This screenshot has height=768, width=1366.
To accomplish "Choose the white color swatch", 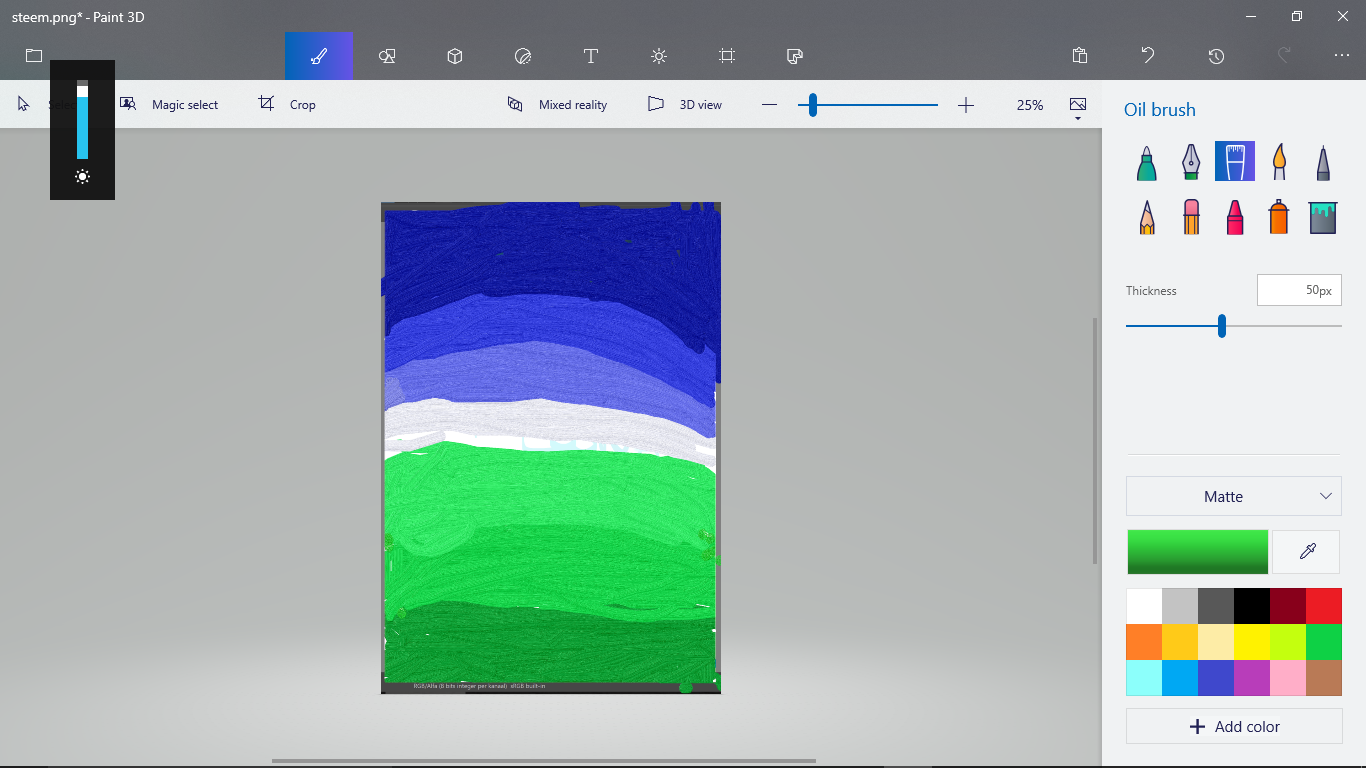I will coord(1144,606).
